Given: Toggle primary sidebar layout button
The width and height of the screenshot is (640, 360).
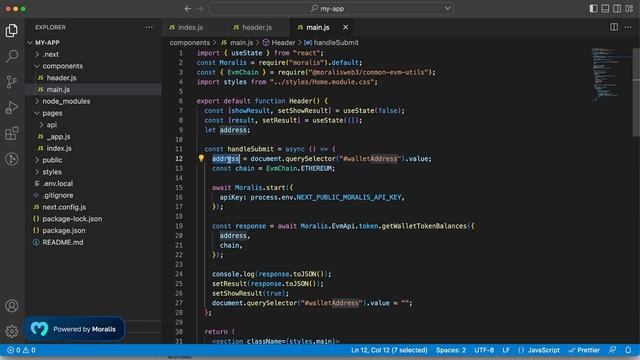Looking at the screenshot, I should coord(593,8).
